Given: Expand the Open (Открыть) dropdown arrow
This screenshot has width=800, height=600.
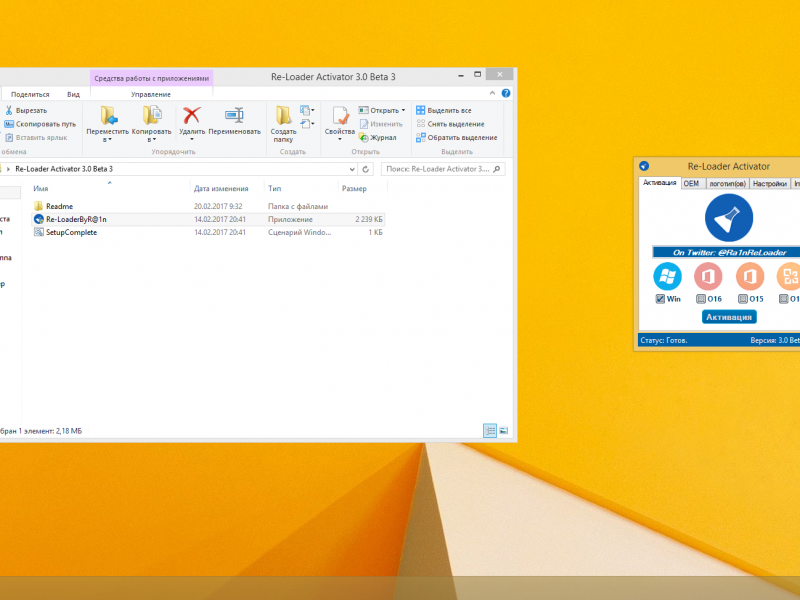Looking at the screenshot, I should pyautogui.click(x=403, y=110).
